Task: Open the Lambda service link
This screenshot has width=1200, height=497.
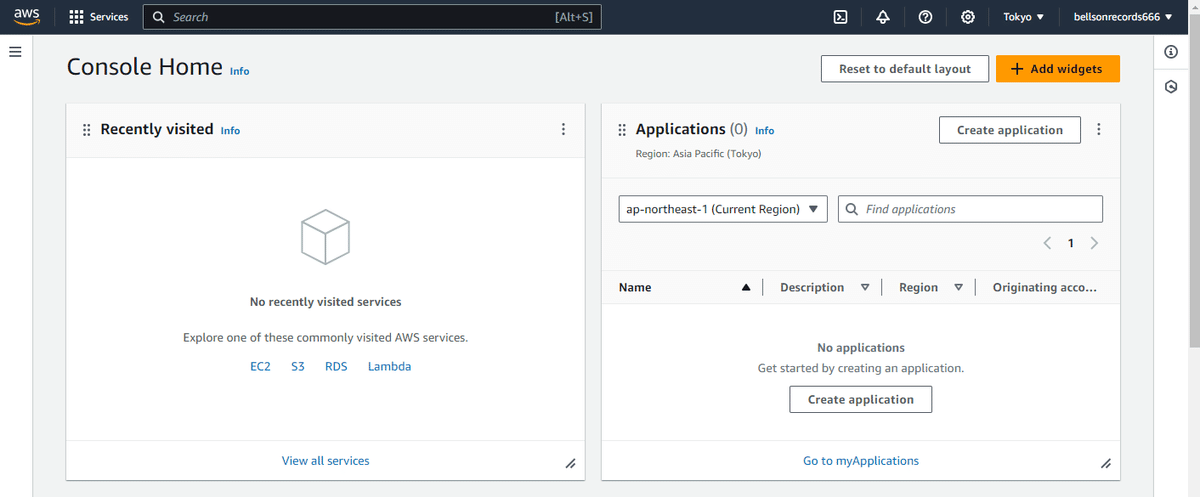Action: coord(389,366)
